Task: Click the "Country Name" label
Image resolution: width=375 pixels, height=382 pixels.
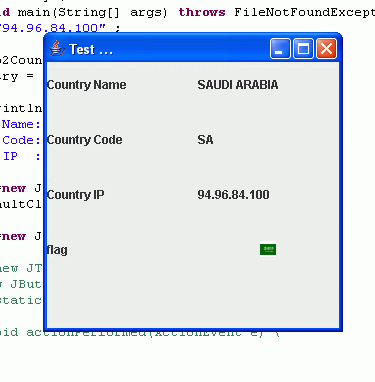Action: coord(87,85)
